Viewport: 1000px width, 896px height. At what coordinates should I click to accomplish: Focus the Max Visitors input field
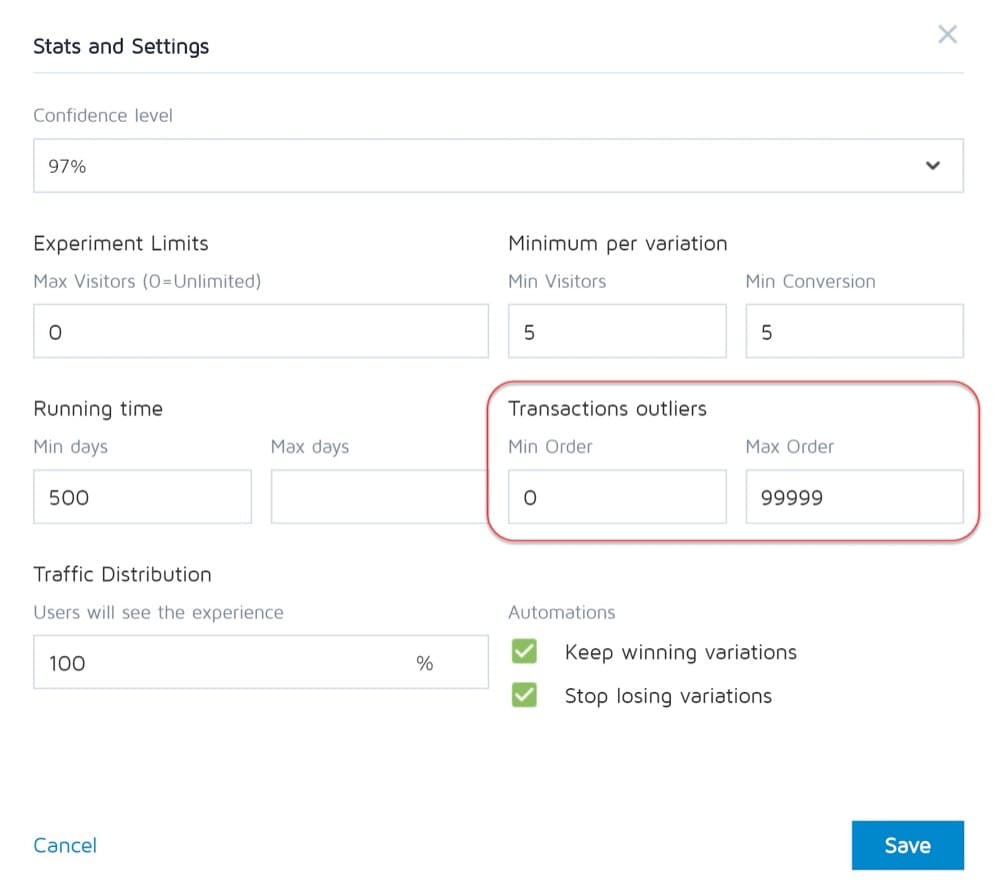(x=260, y=332)
